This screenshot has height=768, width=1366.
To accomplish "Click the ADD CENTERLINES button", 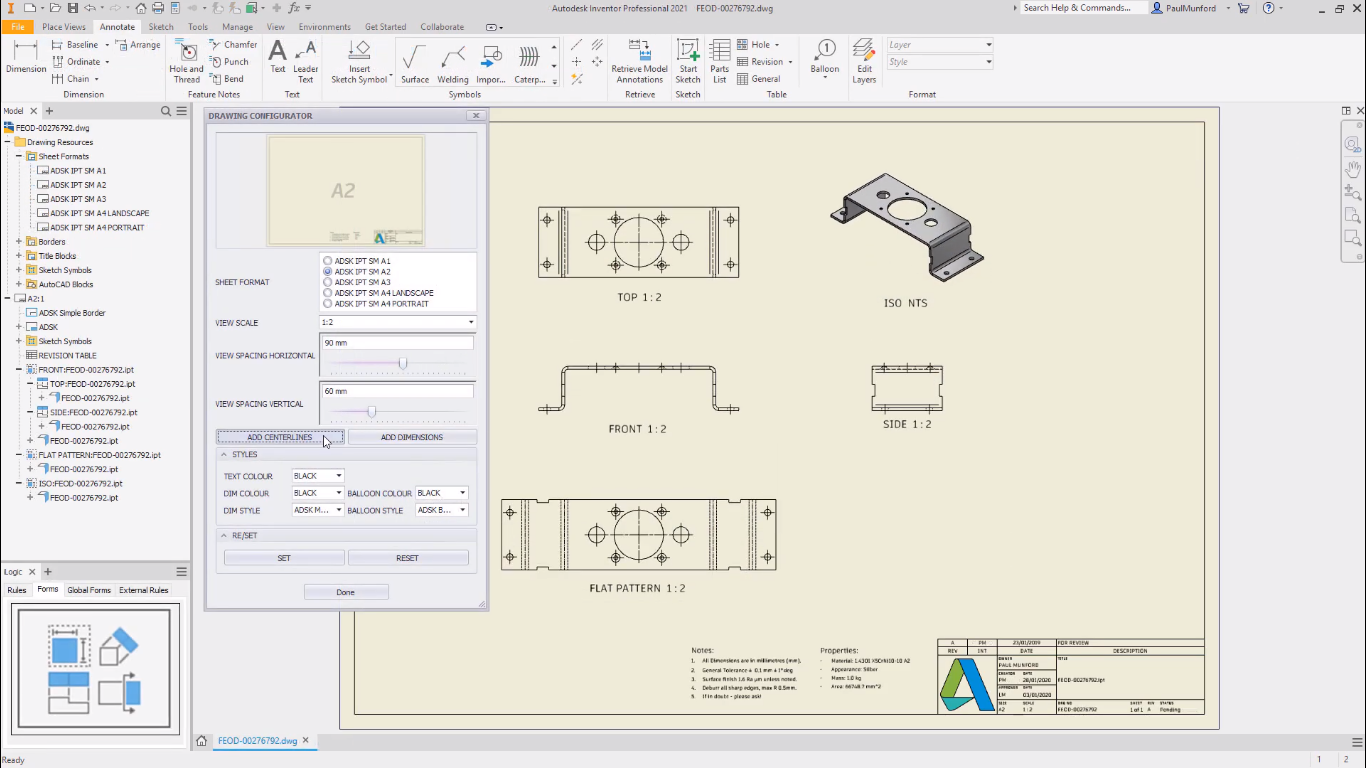I will (280, 437).
